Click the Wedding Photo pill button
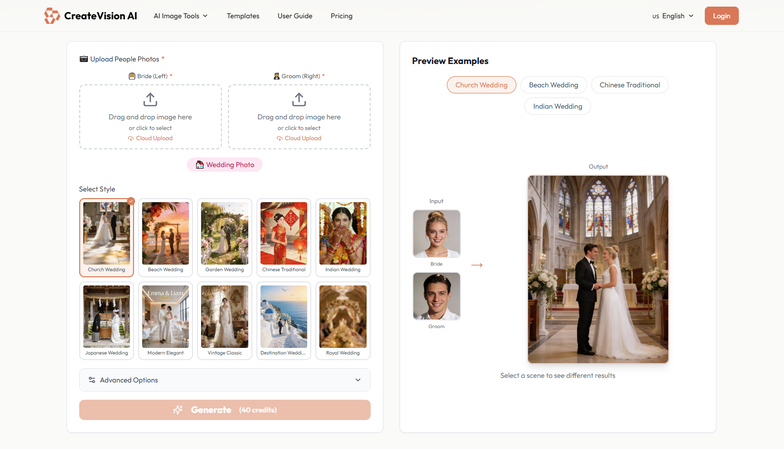 [x=224, y=164]
